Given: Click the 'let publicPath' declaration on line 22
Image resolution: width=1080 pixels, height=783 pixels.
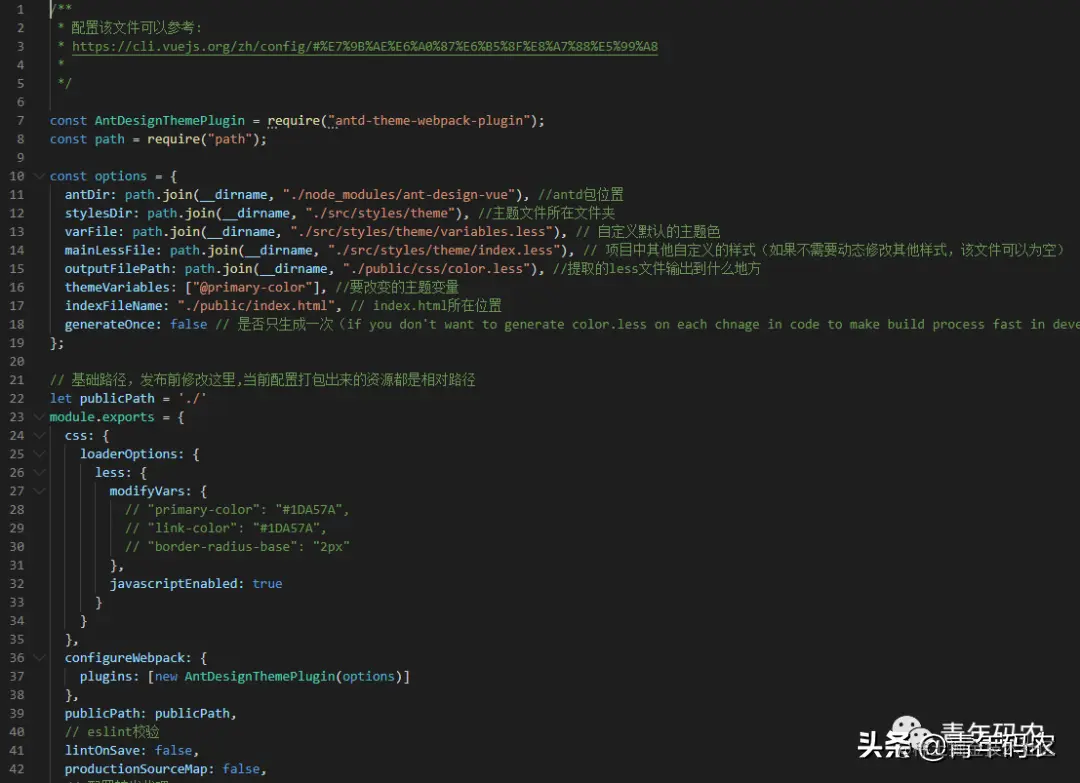Looking at the screenshot, I should click(102, 398).
